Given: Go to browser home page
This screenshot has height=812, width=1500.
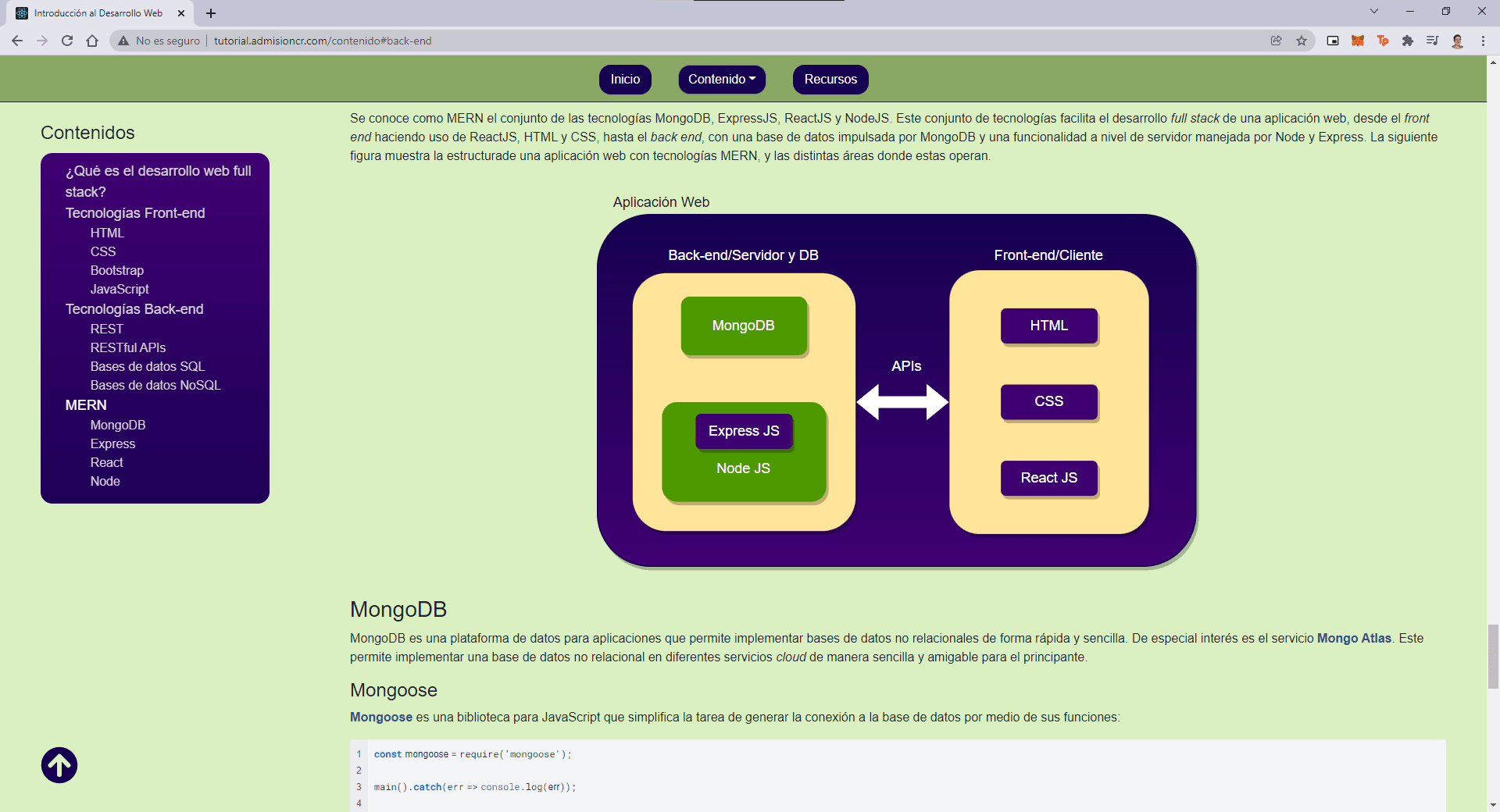Looking at the screenshot, I should tap(92, 41).
